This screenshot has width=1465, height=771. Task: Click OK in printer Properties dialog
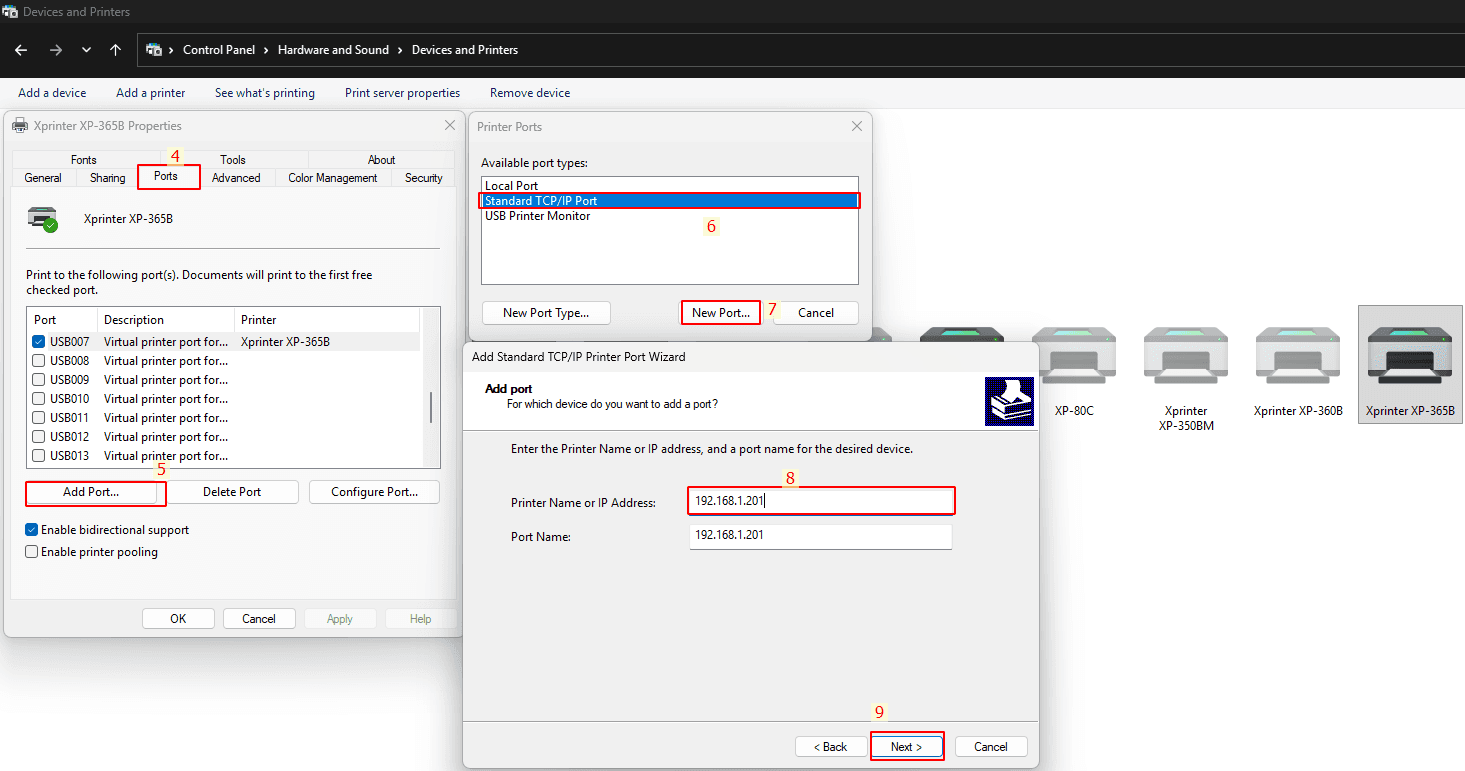tap(178, 619)
